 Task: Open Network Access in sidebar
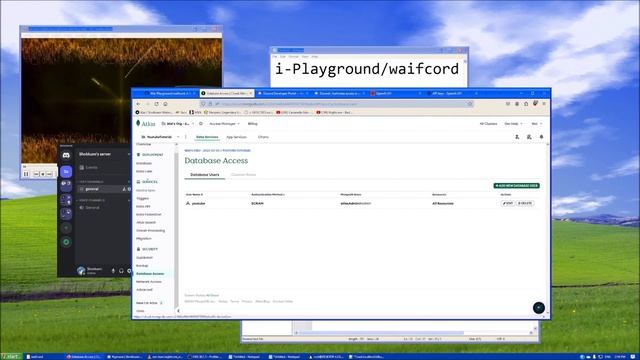point(149,282)
